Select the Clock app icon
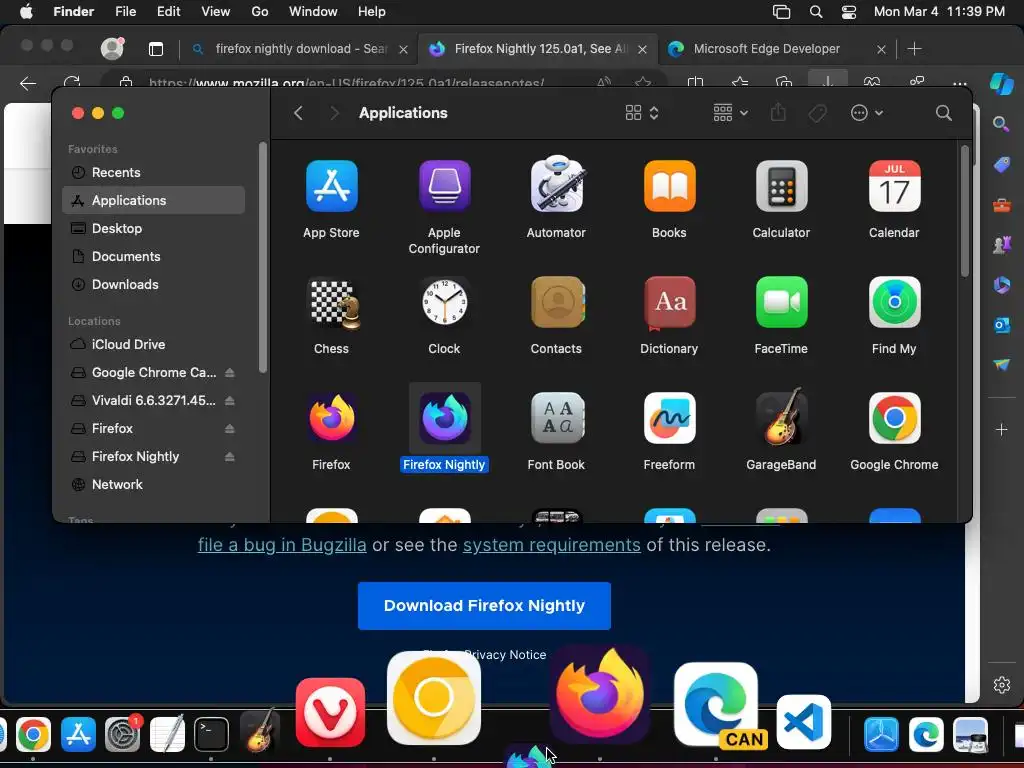Viewport: 1024px width, 768px height. 444,302
